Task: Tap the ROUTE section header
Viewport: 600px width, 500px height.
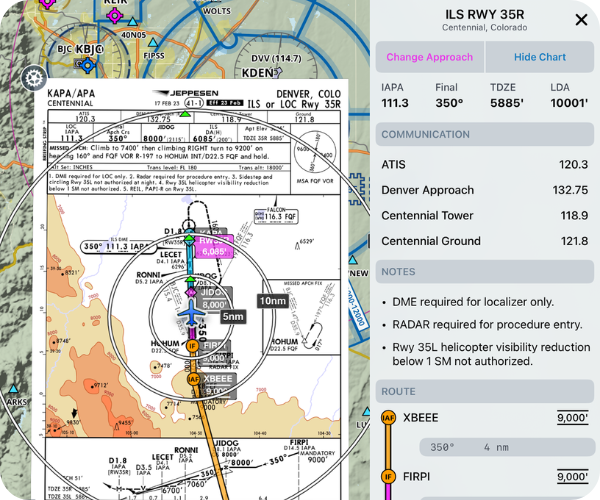Action: (x=484, y=391)
